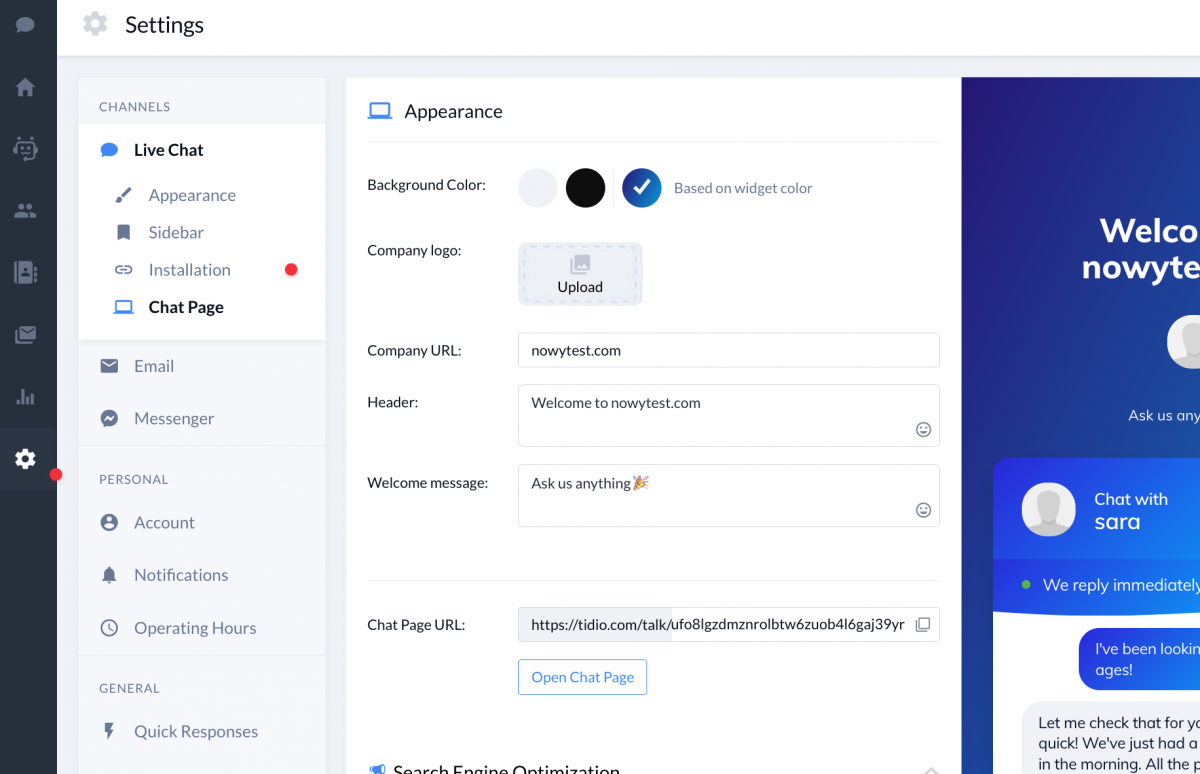Screen dimensions: 1200x774
Task: Click the gear icon beside Settings title
Action: pos(95,24)
